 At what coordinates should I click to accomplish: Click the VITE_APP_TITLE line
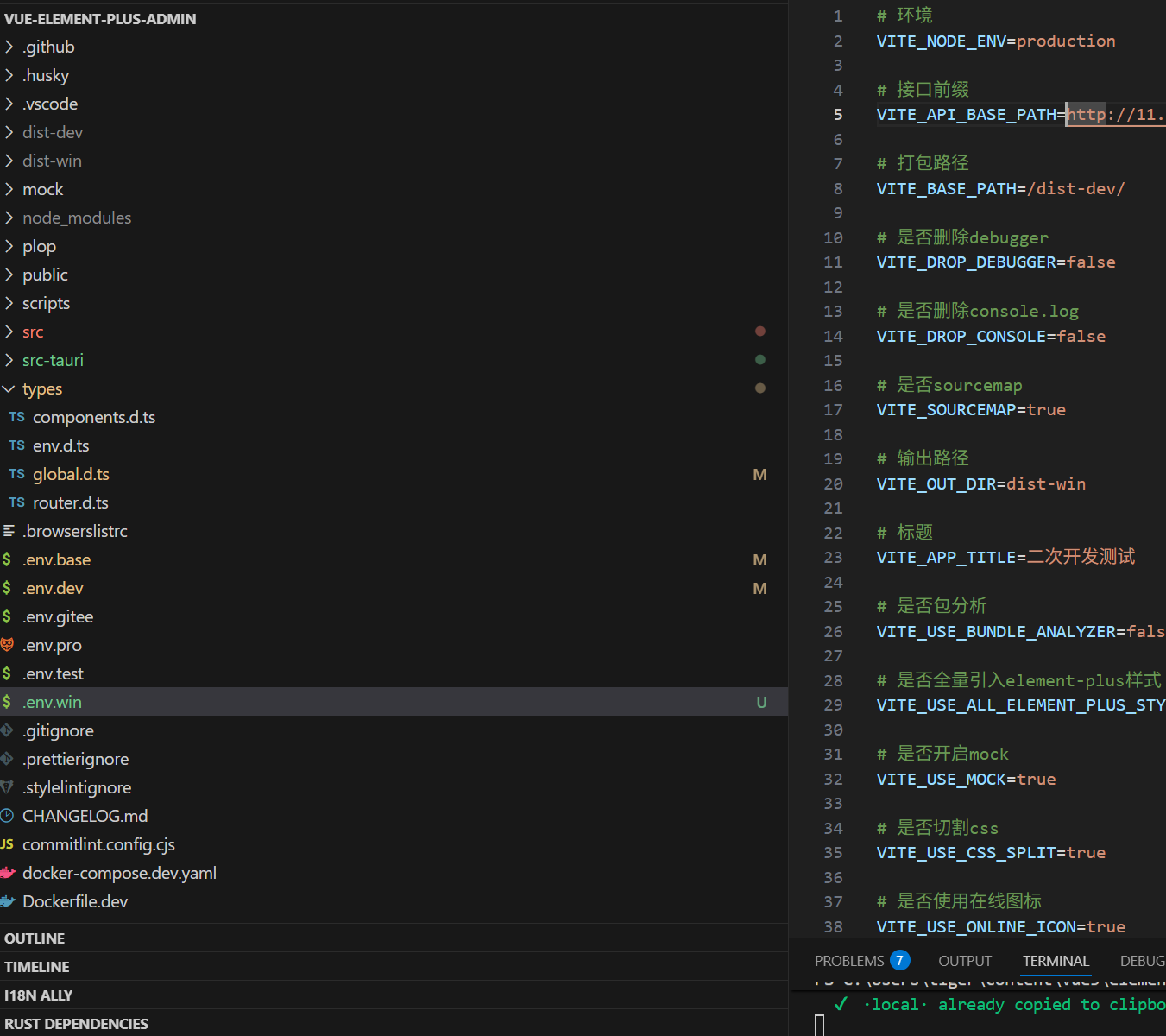(1006, 558)
